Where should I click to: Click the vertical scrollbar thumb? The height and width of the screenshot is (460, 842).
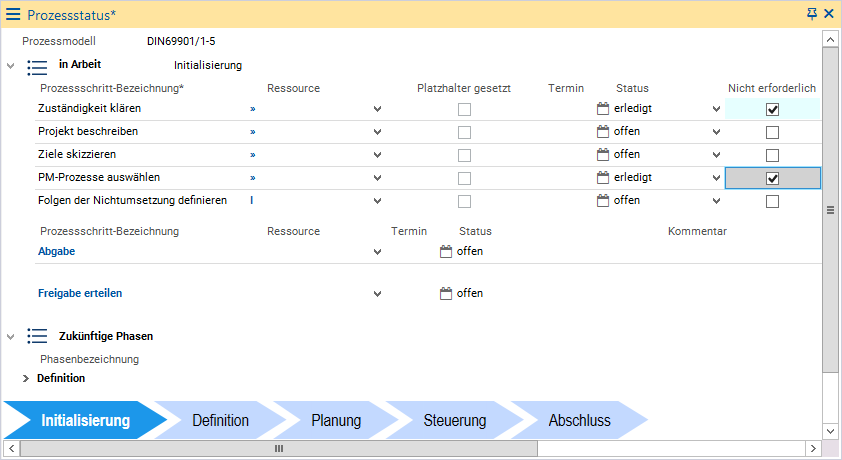(830, 209)
